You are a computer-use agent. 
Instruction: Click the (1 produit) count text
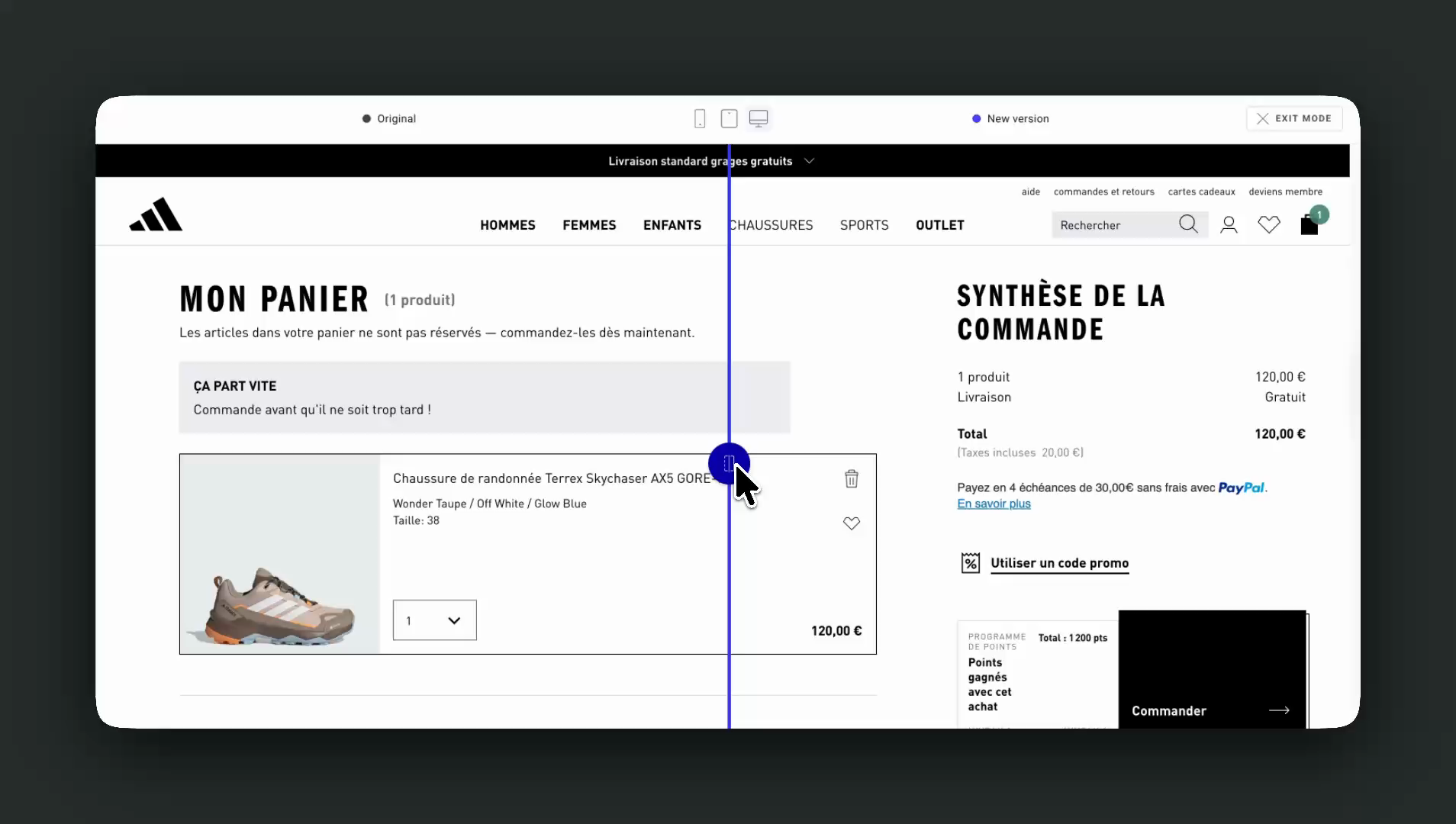[420, 300]
